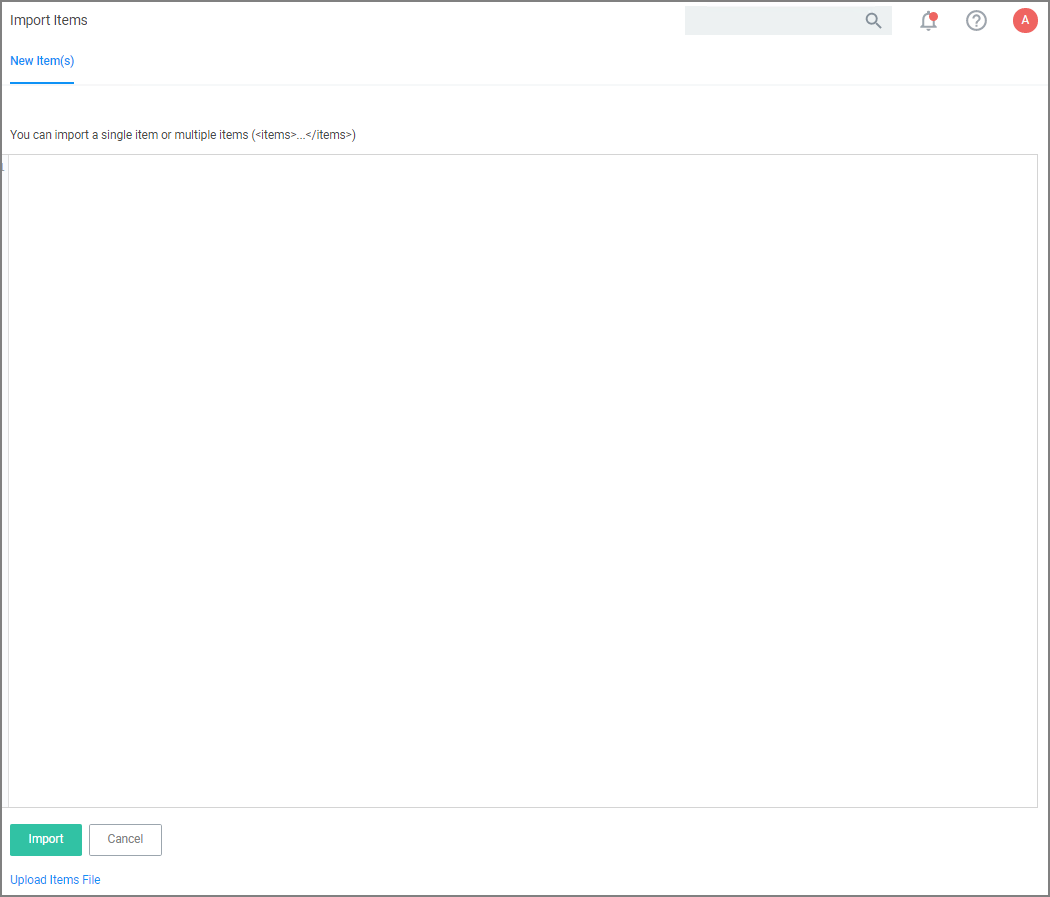Click the avatar to toggle the profile panel
Screen dimensions: 1050x897
point(1025,20)
